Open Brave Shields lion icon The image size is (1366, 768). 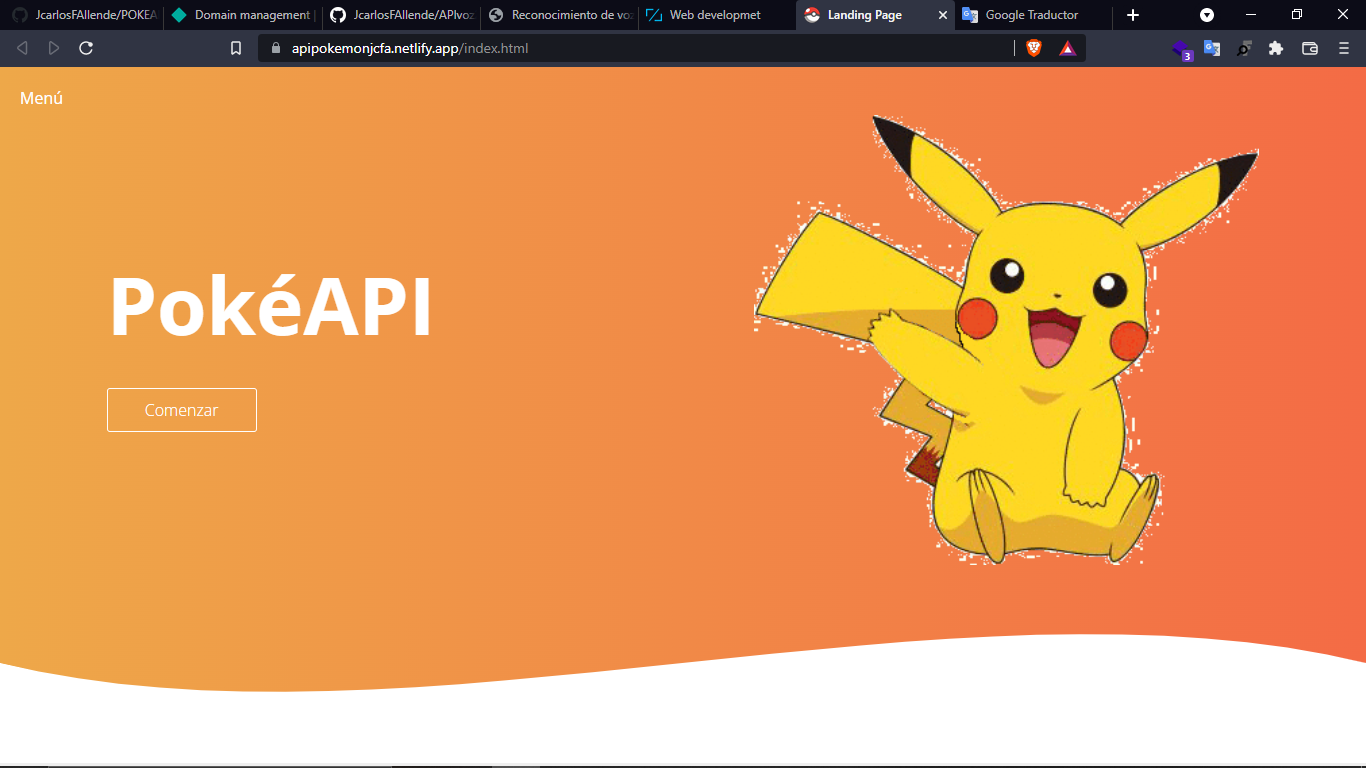coord(1034,48)
